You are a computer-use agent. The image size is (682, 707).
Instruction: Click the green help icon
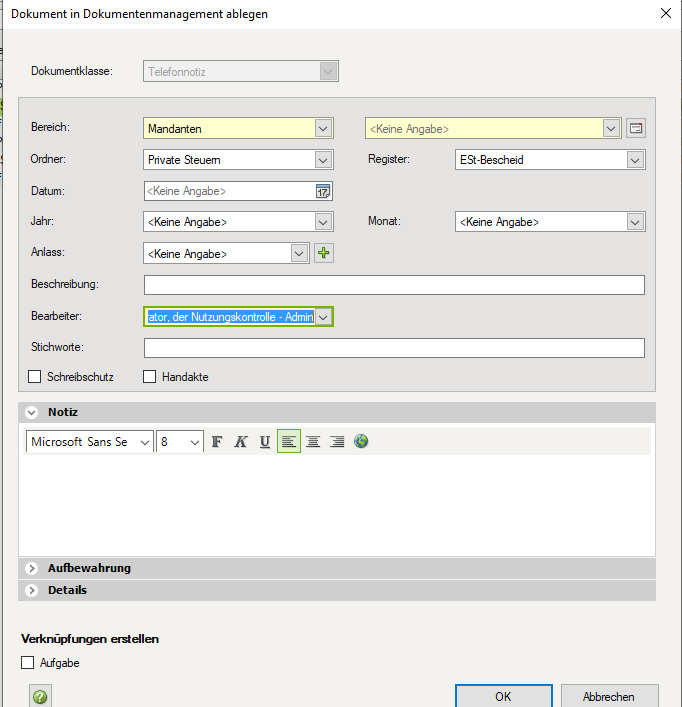[41, 697]
